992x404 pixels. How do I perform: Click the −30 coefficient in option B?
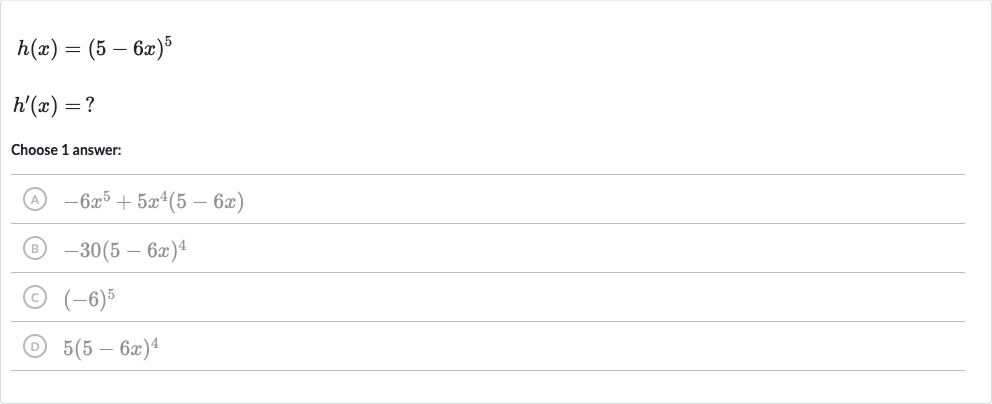pos(82,250)
